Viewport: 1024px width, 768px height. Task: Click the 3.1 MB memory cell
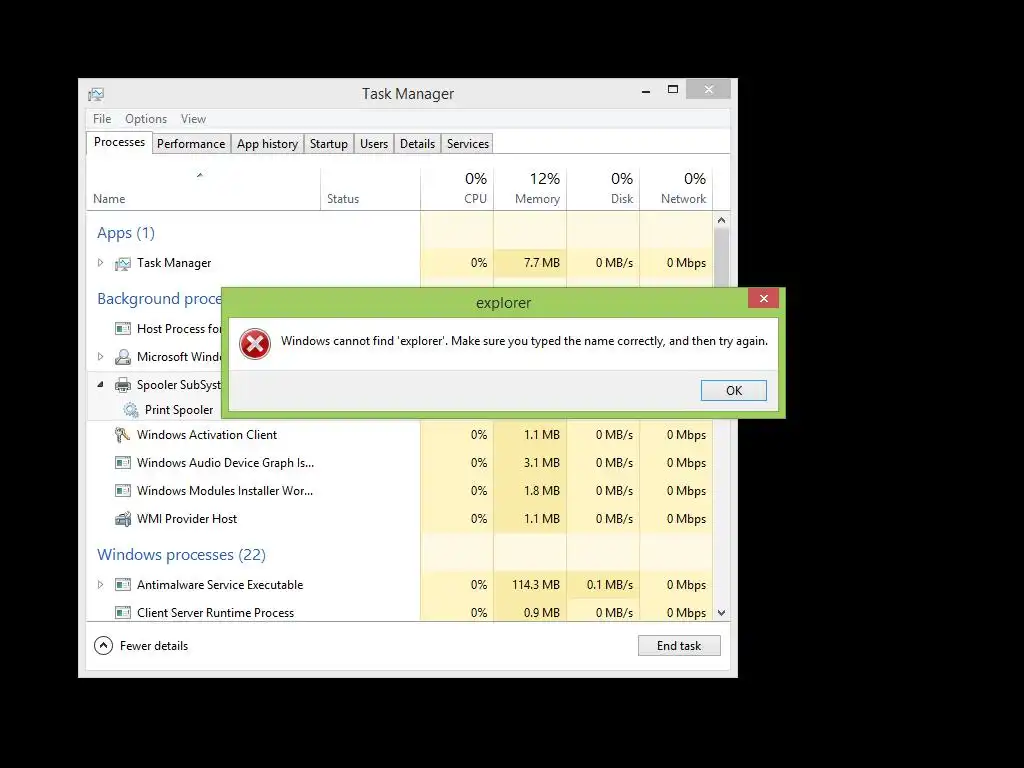click(530, 463)
